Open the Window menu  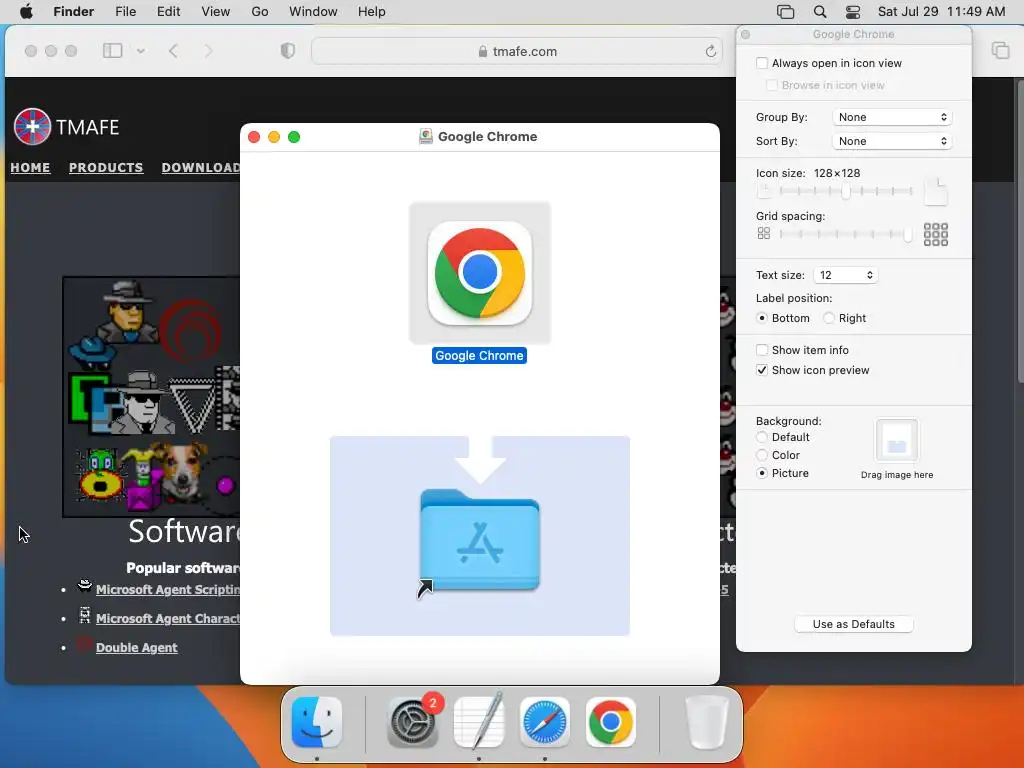[313, 12]
